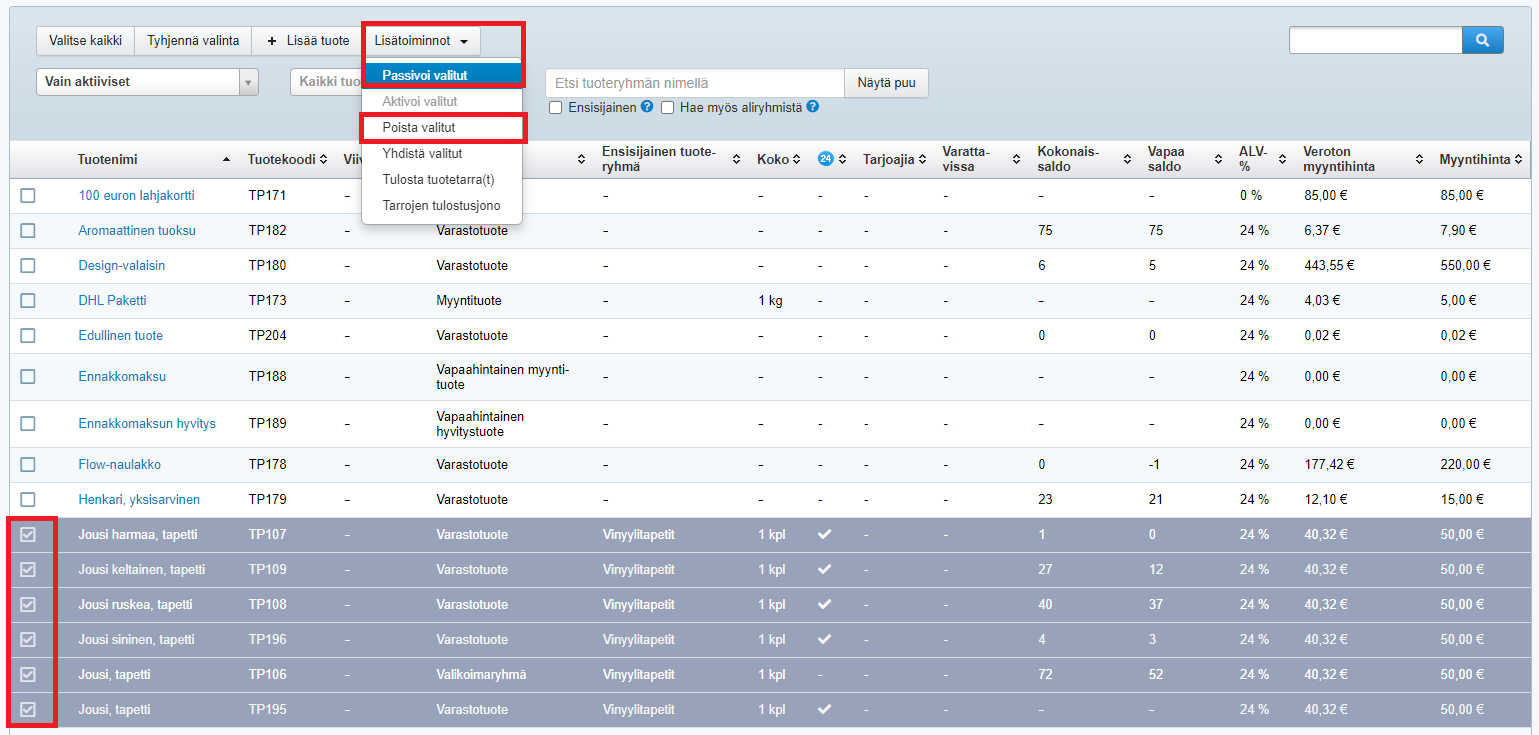Collapse the Lisätoiminnot dropdown button

click(421, 41)
